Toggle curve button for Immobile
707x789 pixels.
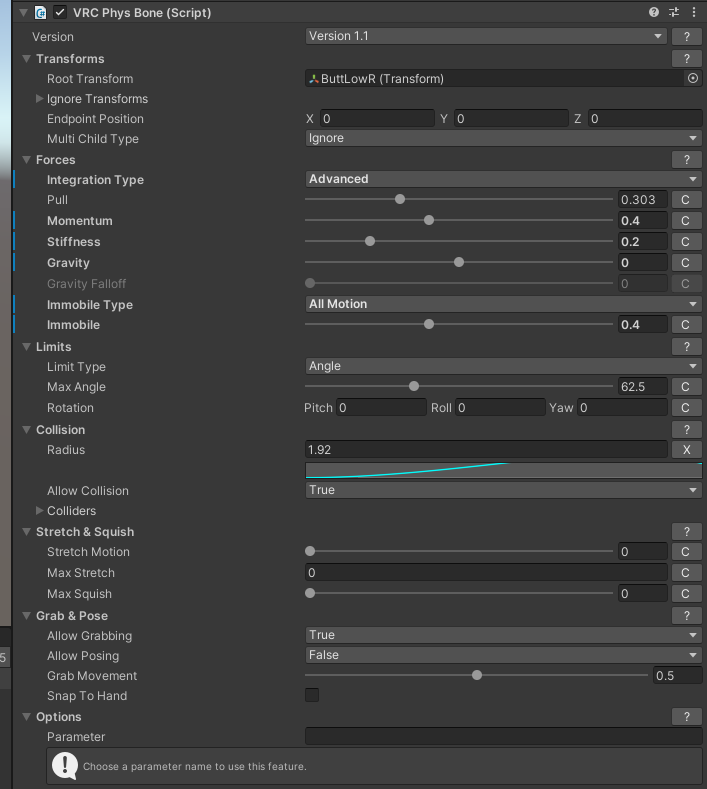tap(686, 325)
